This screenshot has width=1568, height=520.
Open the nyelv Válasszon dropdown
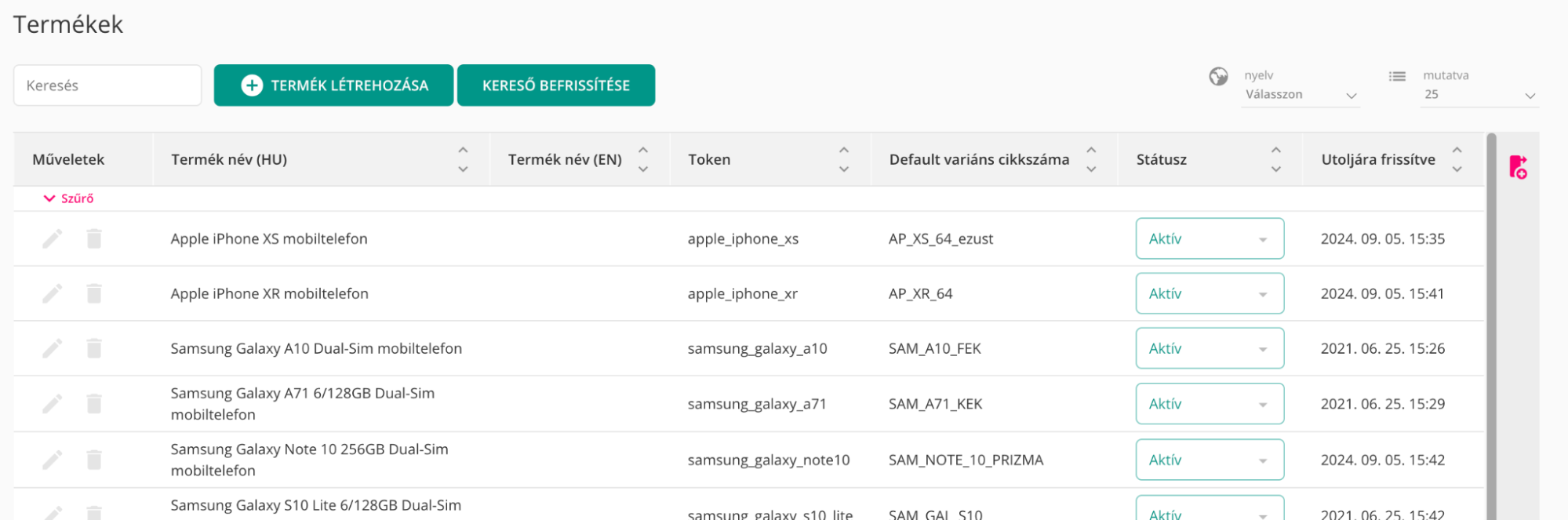pyautogui.click(x=1300, y=95)
